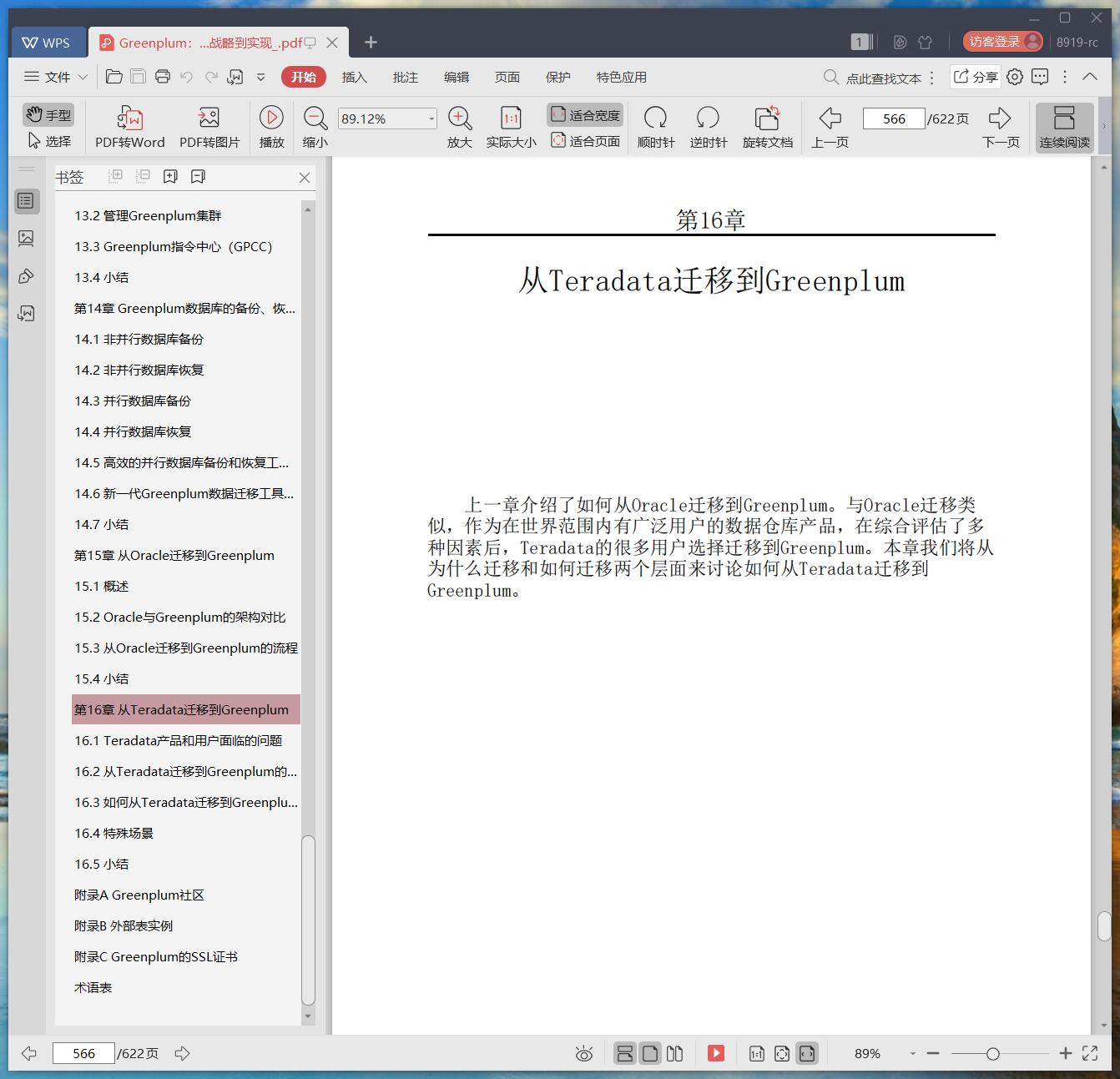Enter fullscreen with status bar expand icon

click(1090, 1053)
